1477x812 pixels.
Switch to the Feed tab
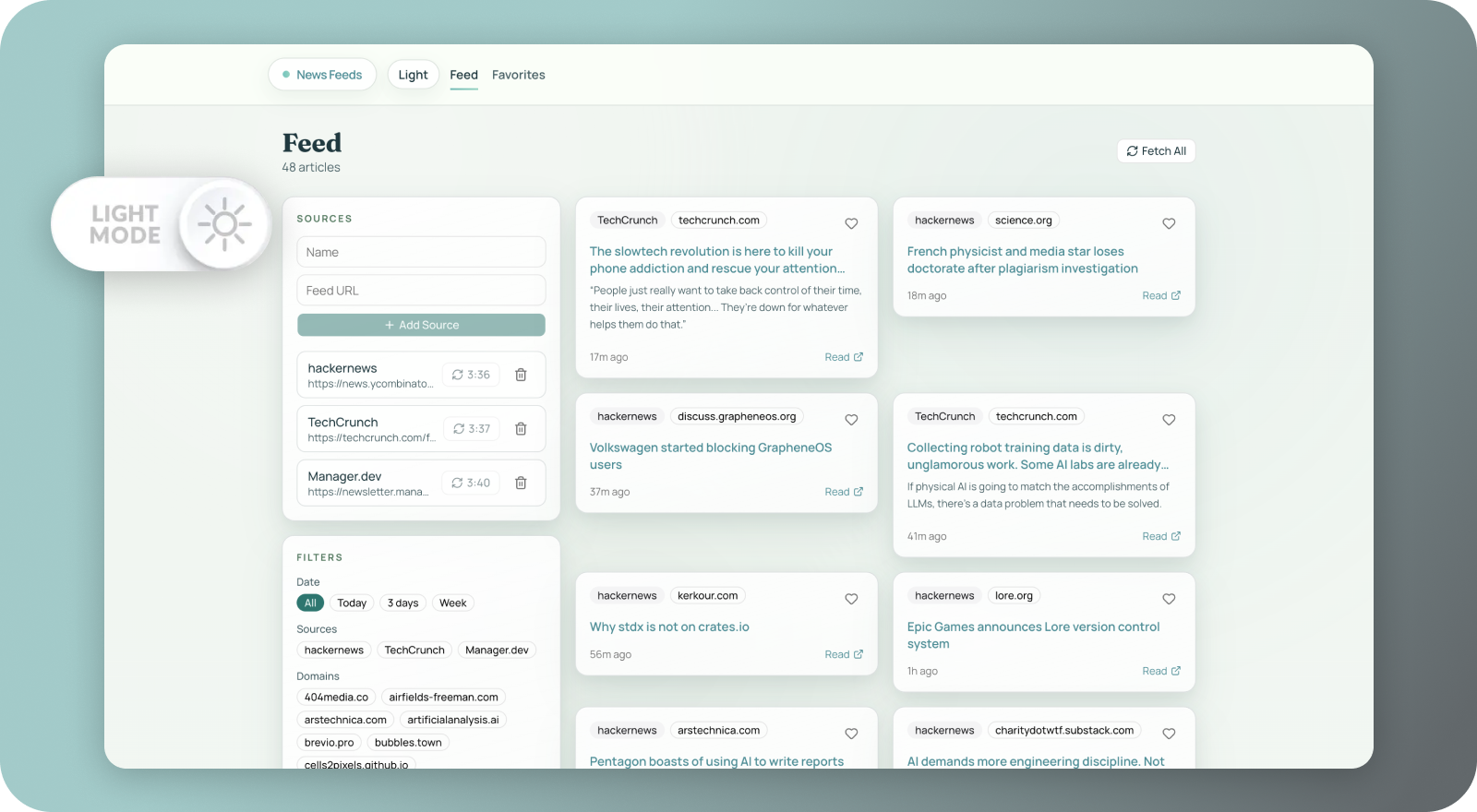[x=463, y=75]
